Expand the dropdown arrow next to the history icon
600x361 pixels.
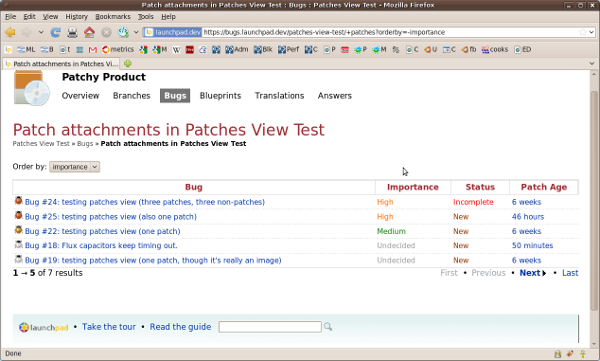pos(136,33)
